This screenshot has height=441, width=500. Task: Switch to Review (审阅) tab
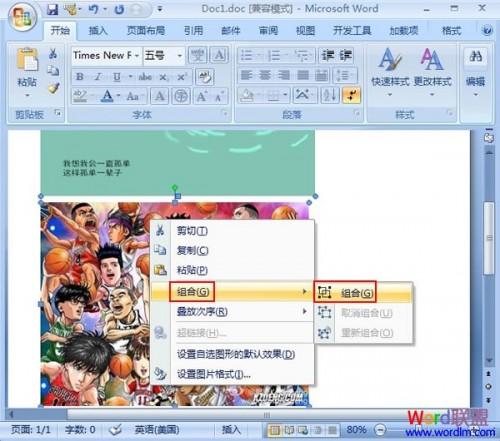tap(268, 31)
